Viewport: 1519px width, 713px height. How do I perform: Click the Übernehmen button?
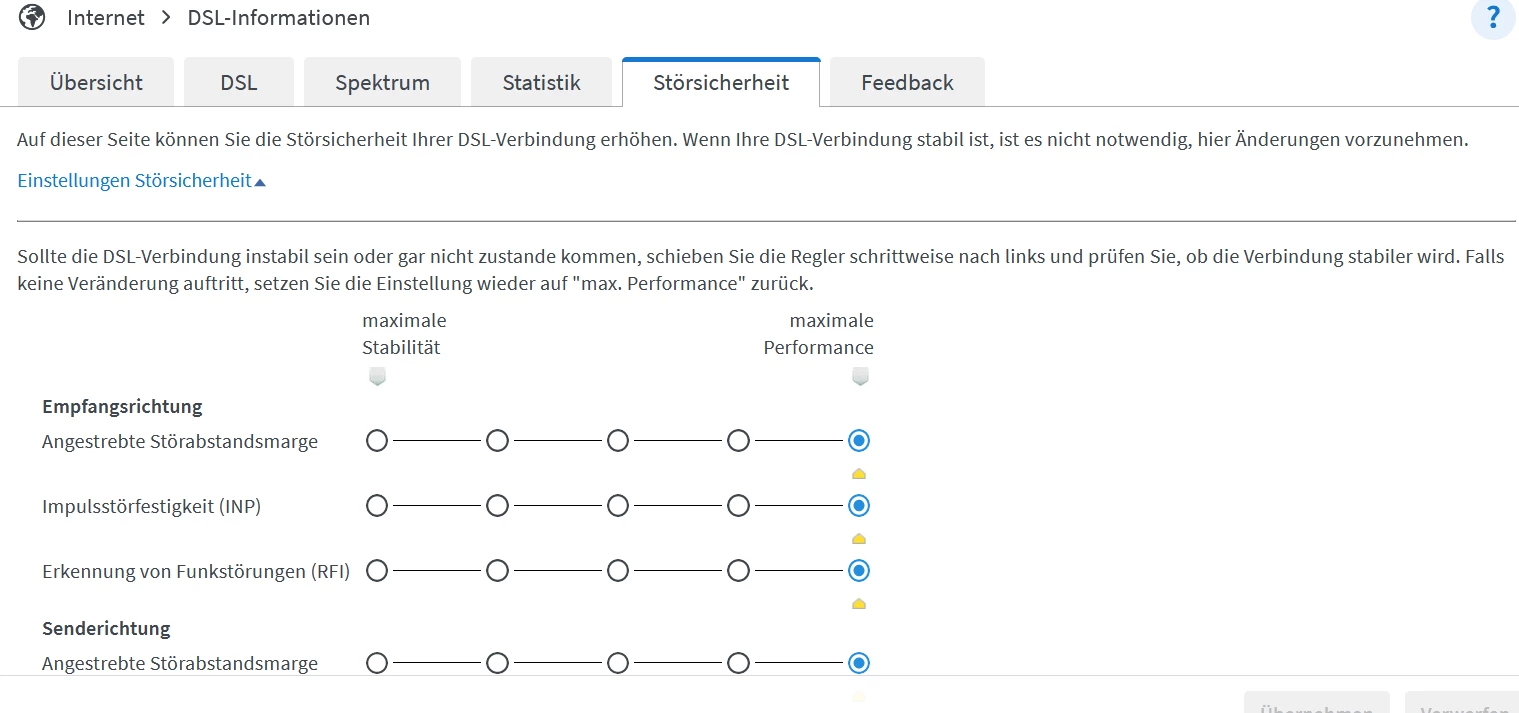1316,704
